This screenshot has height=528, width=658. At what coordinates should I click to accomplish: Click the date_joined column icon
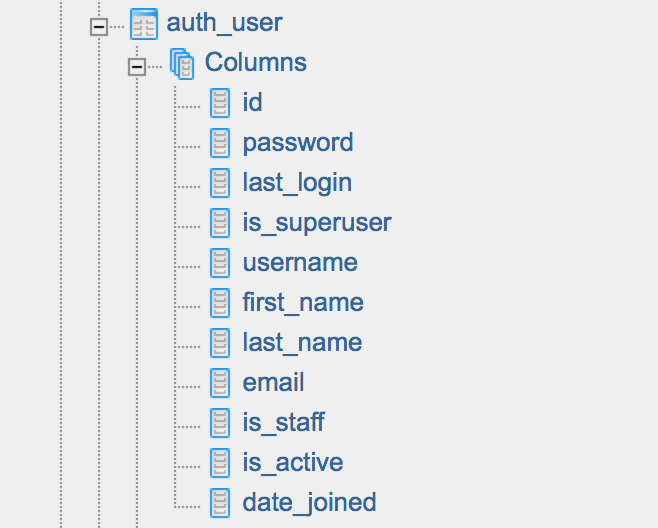[220, 503]
